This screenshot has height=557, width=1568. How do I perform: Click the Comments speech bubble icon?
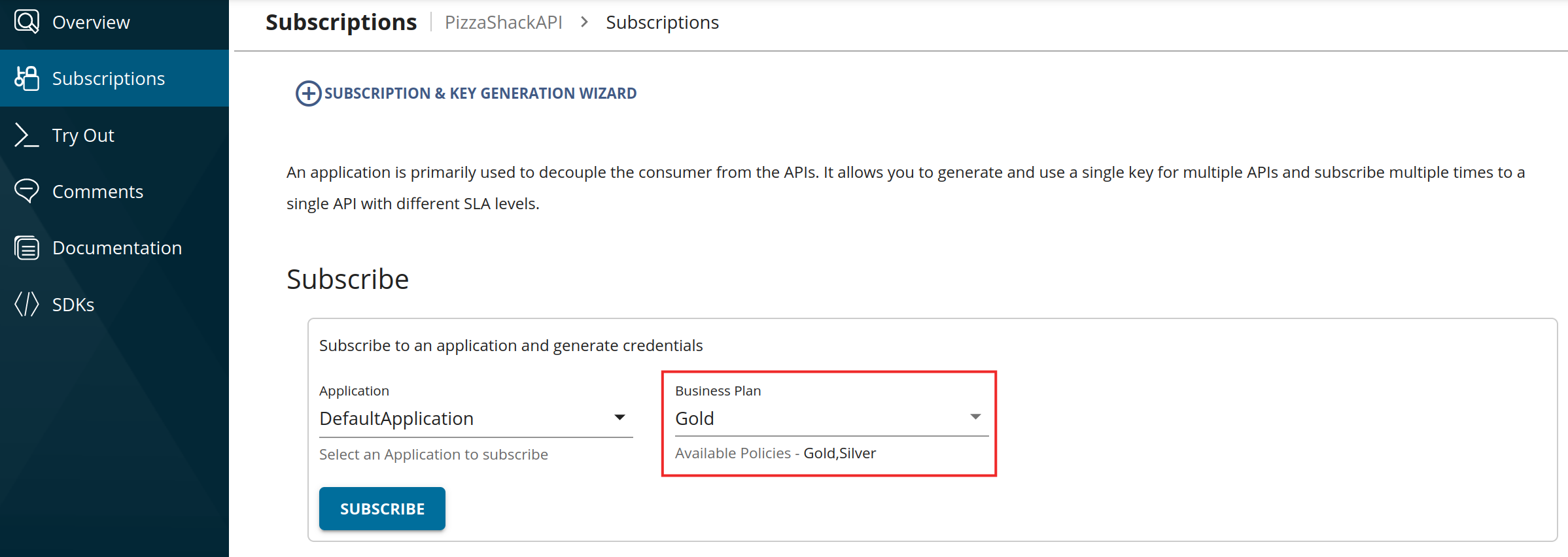click(x=27, y=192)
